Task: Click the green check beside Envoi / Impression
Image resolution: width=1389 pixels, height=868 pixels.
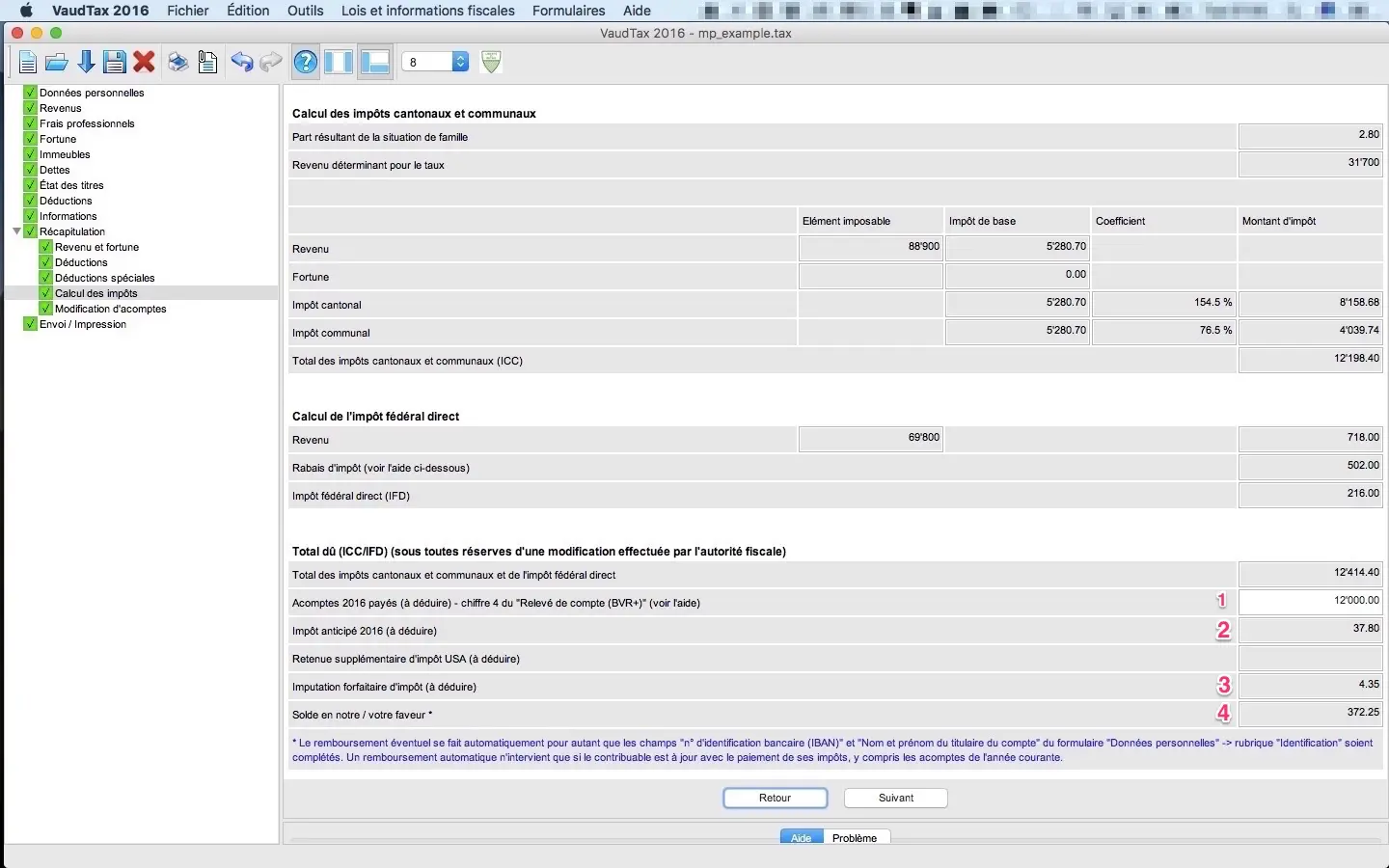Action: pos(30,324)
